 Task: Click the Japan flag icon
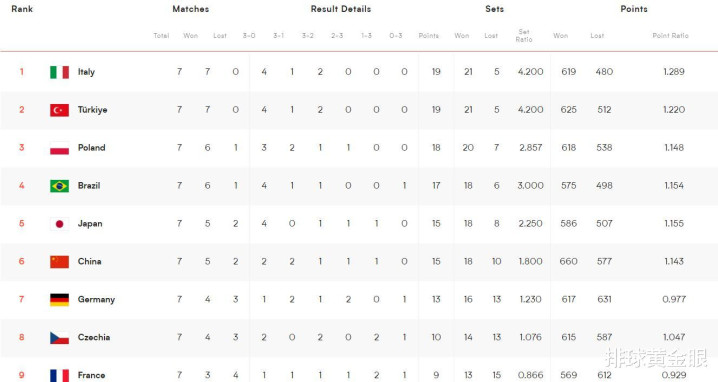pyautogui.click(x=60, y=224)
